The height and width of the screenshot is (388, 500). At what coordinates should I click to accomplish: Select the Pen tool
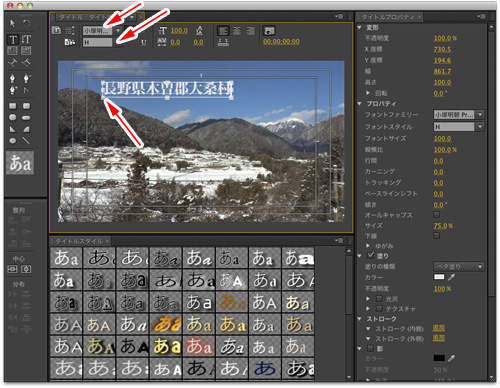(x=13, y=78)
